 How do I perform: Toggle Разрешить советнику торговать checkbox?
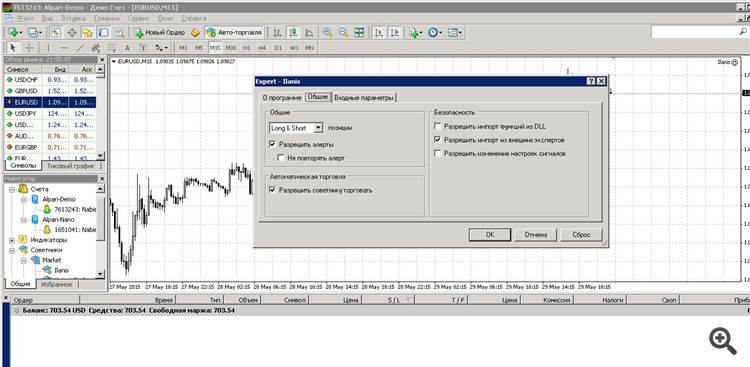pyautogui.click(x=273, y=190)
